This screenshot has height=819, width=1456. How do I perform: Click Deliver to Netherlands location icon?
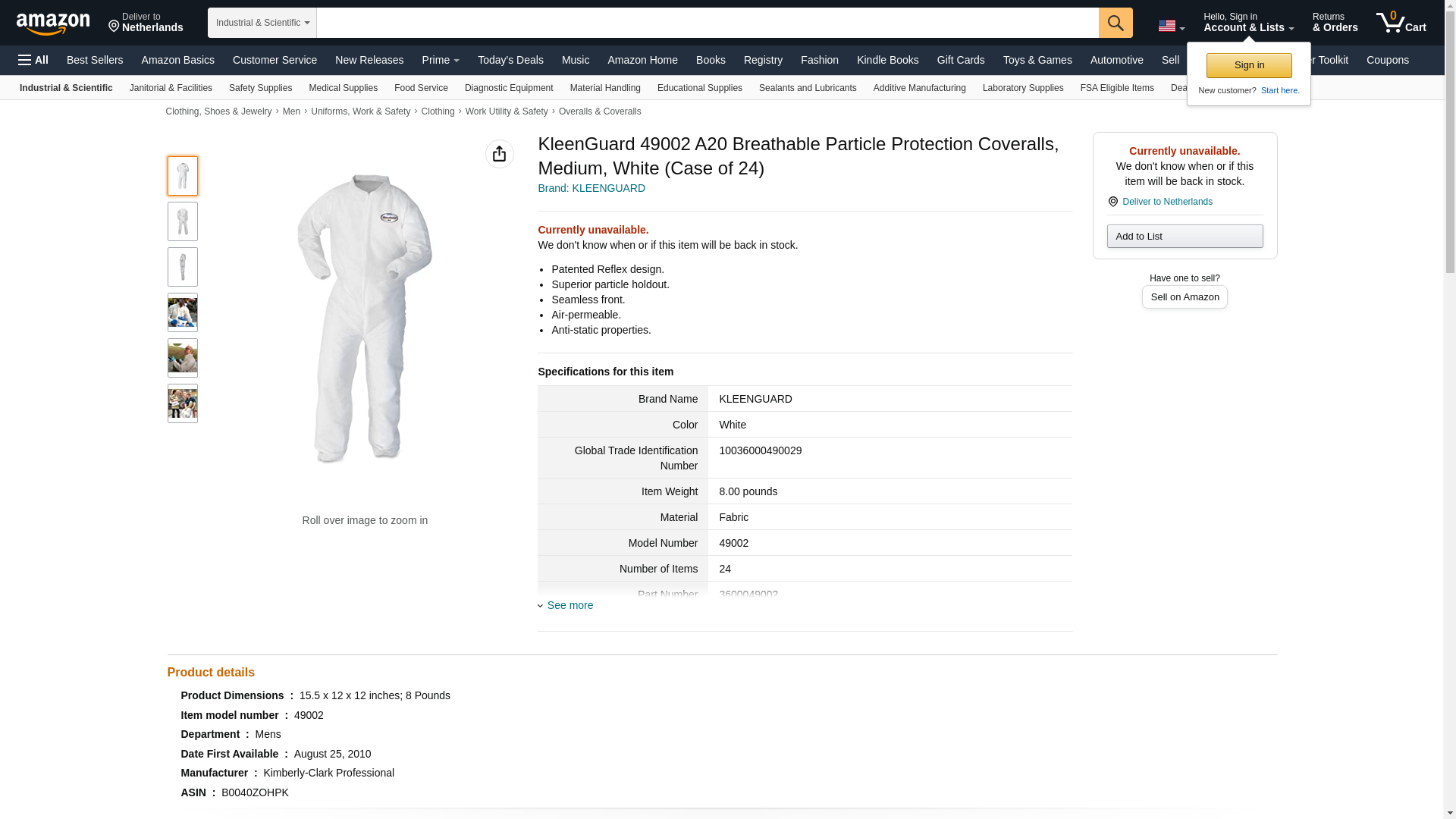coord(1112,202)
